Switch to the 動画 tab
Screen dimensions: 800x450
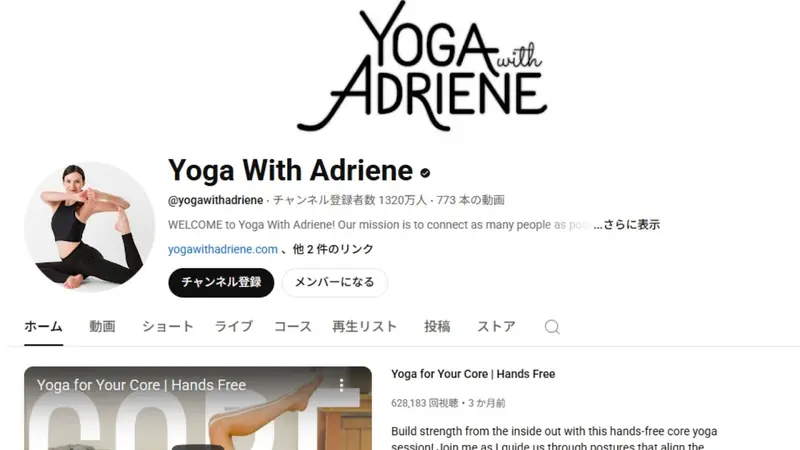tap(102, 327)
